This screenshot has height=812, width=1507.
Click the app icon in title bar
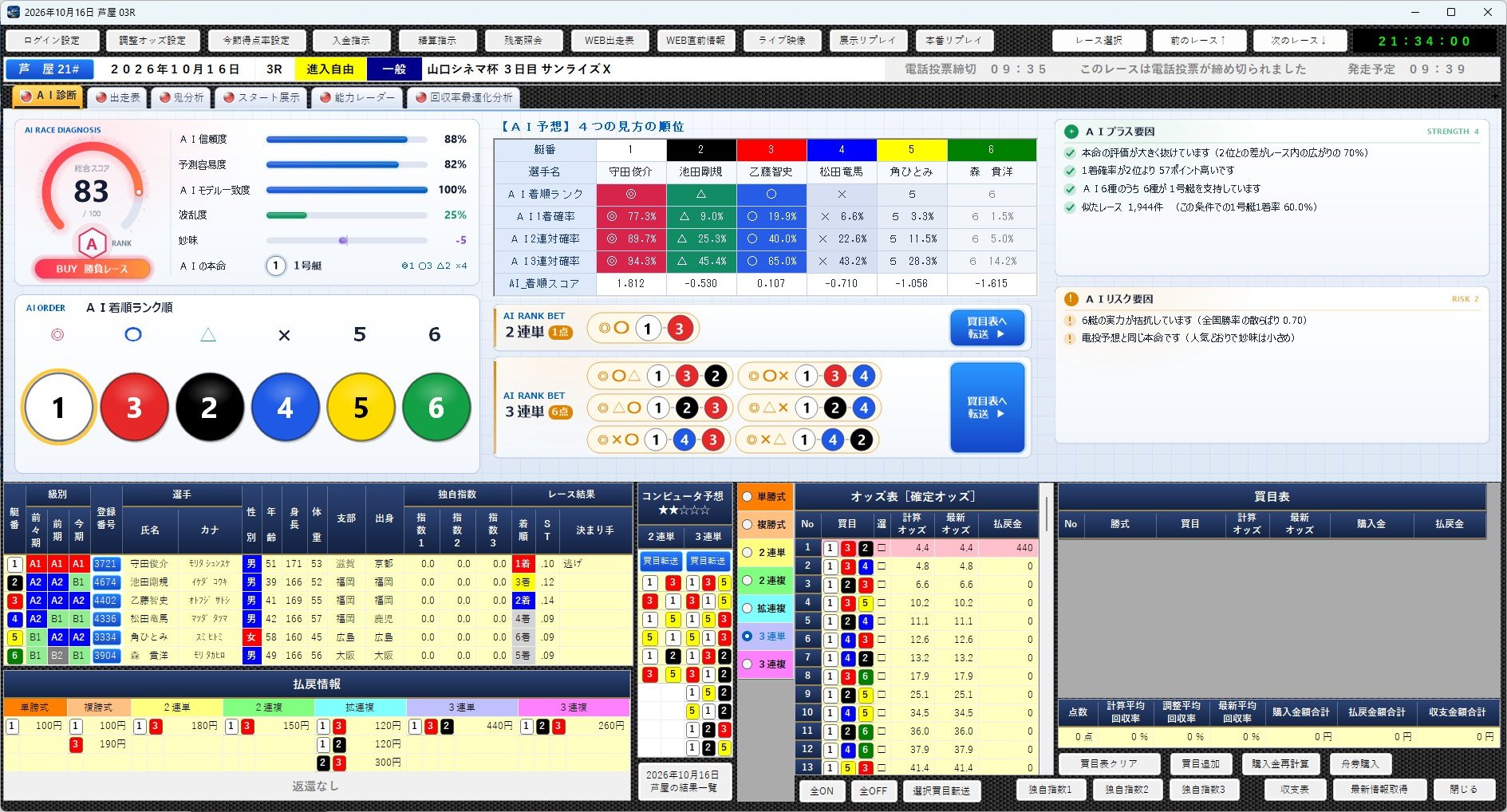[x=13, y=12]
